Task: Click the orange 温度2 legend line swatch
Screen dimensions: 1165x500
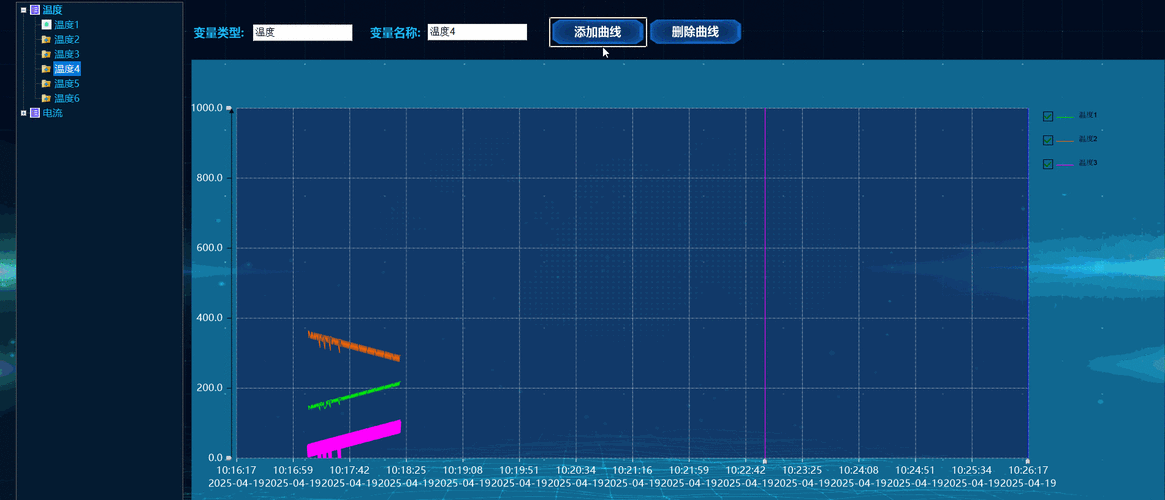Action: pyautogui.click(x=1065, y=140)
